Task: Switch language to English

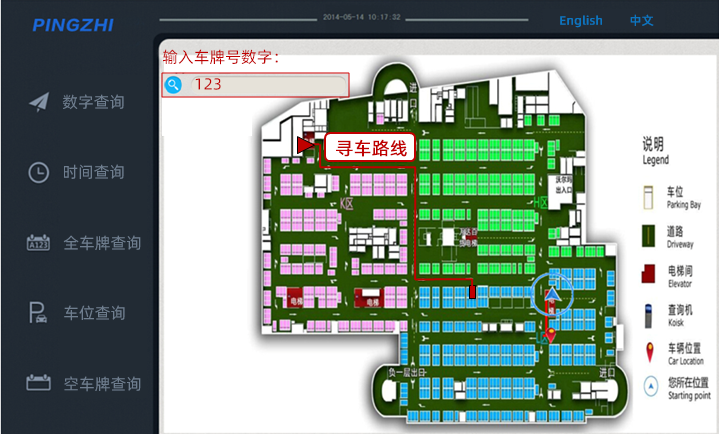Action: coord(580,20)
